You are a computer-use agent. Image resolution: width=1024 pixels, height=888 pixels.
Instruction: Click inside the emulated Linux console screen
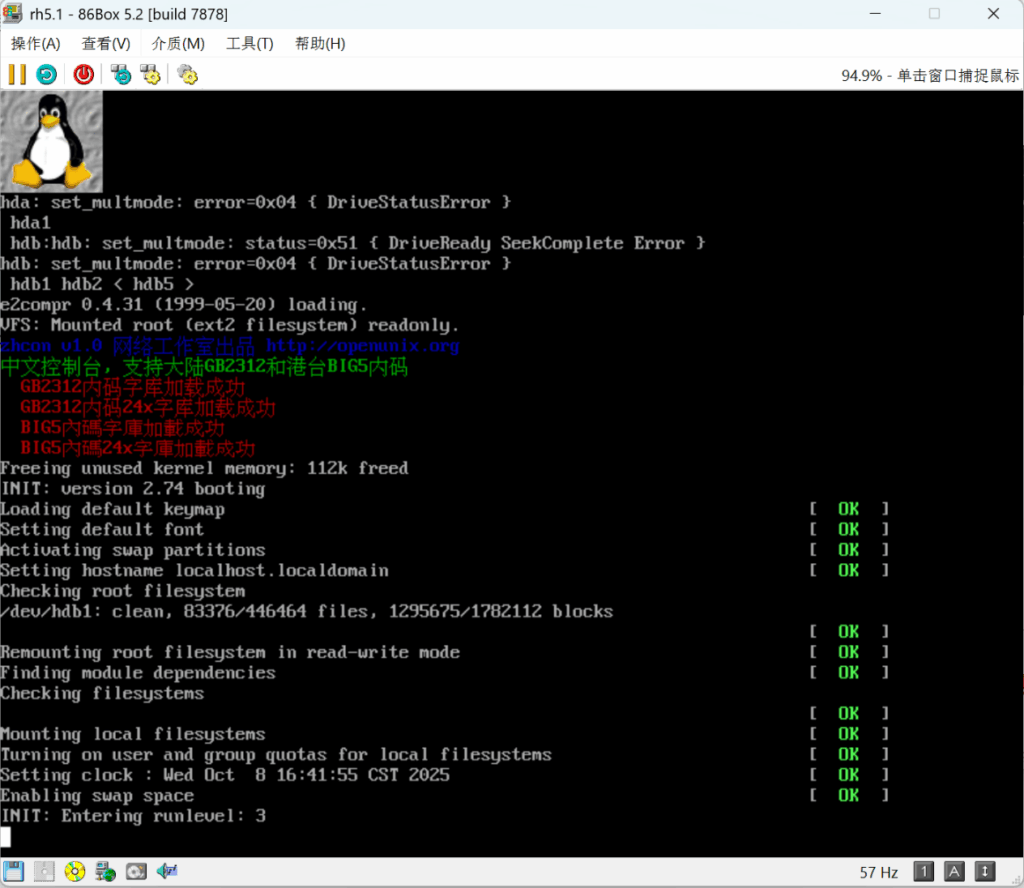tap(500, 450)
